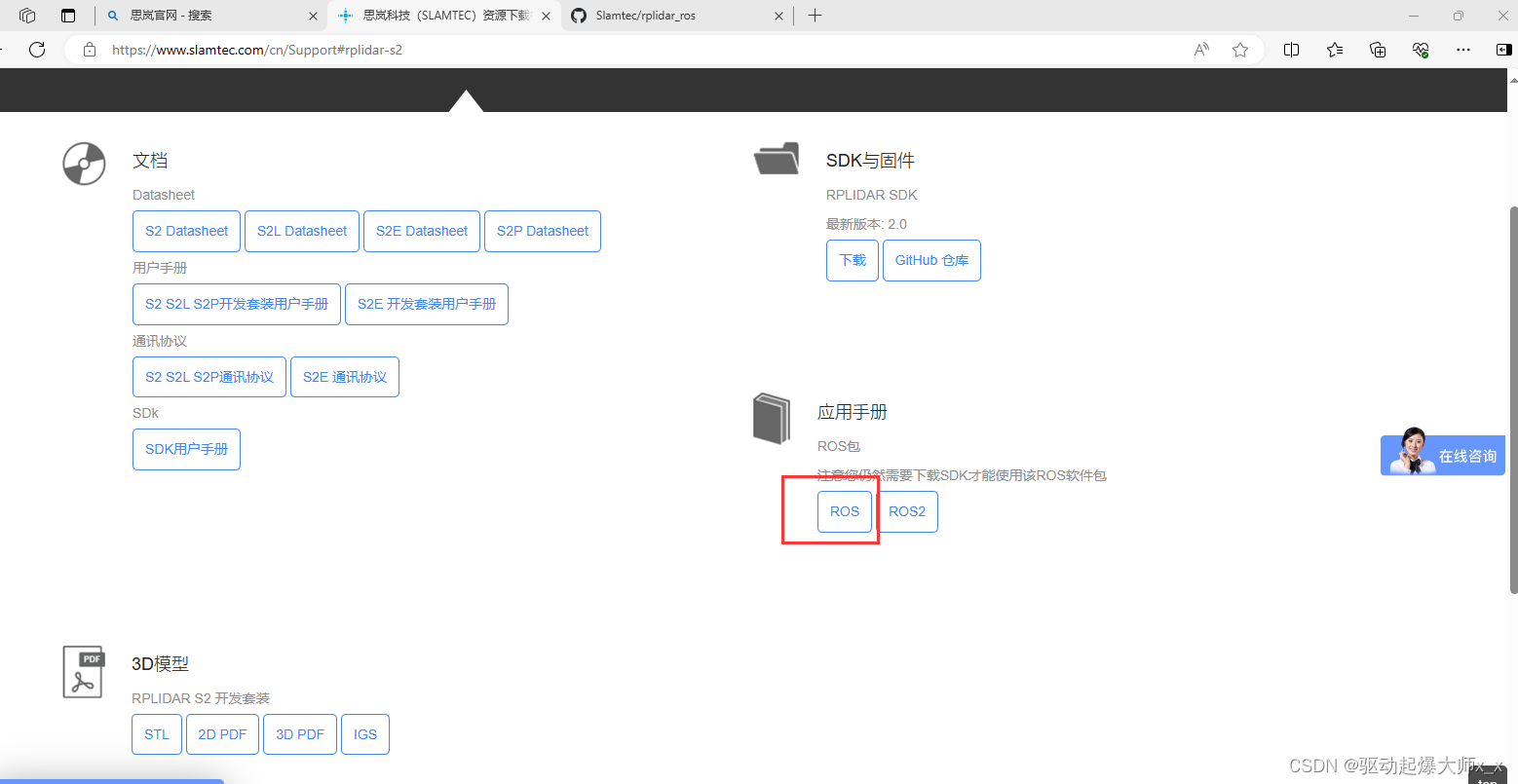This screenshot has width=1518, height=784.
Task: Click the book icon beside 应用手册
Action: 772,418
